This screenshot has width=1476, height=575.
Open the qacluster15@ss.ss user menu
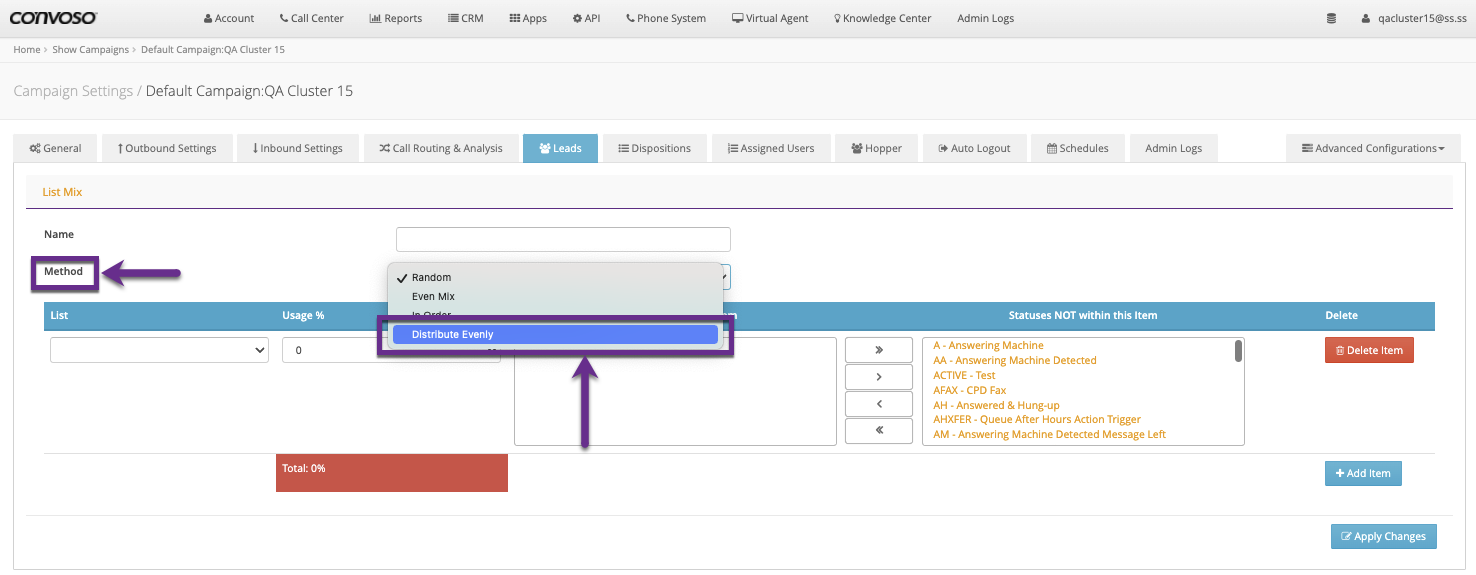1413,18
